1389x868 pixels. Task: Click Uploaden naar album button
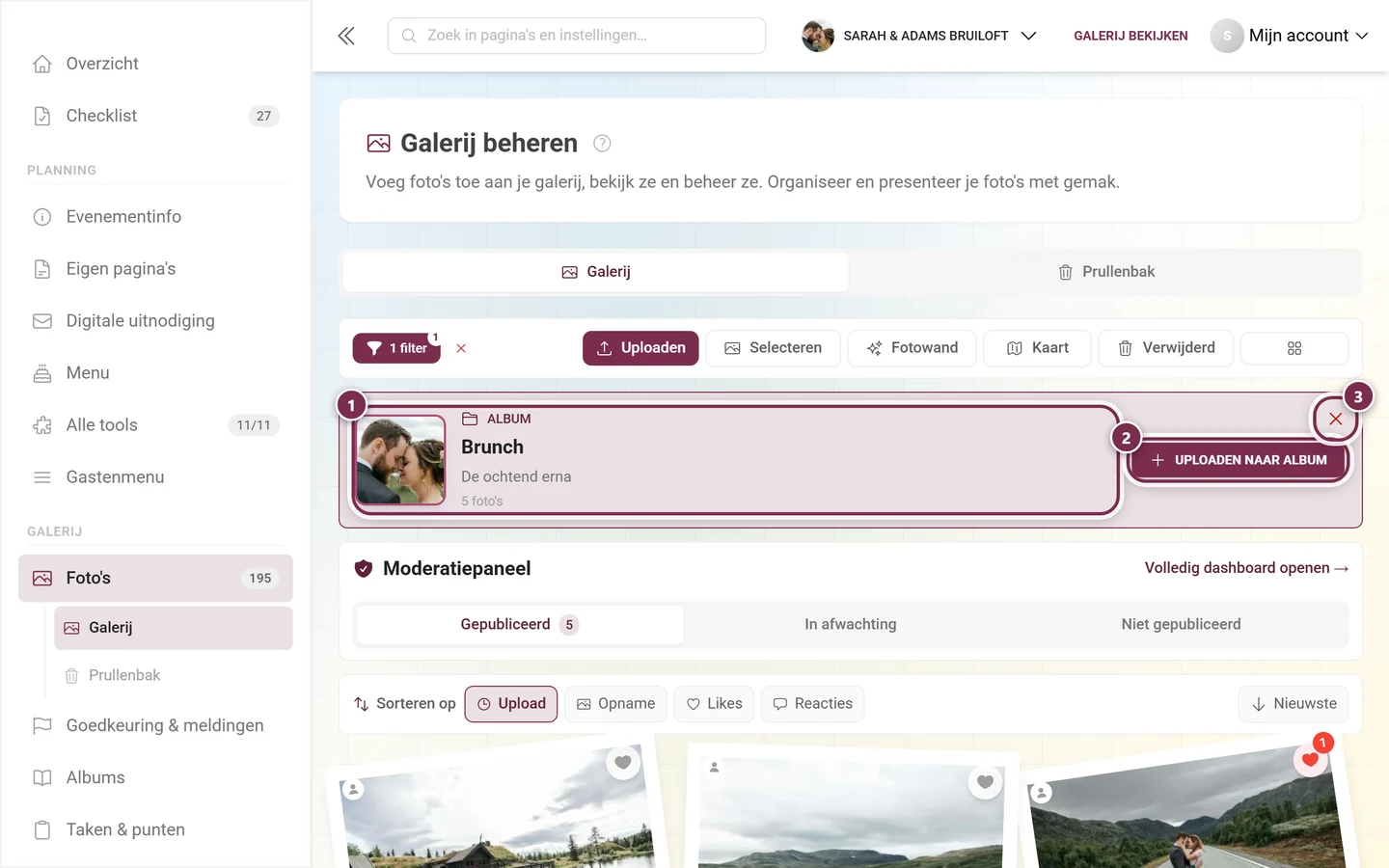[1238, 460]
